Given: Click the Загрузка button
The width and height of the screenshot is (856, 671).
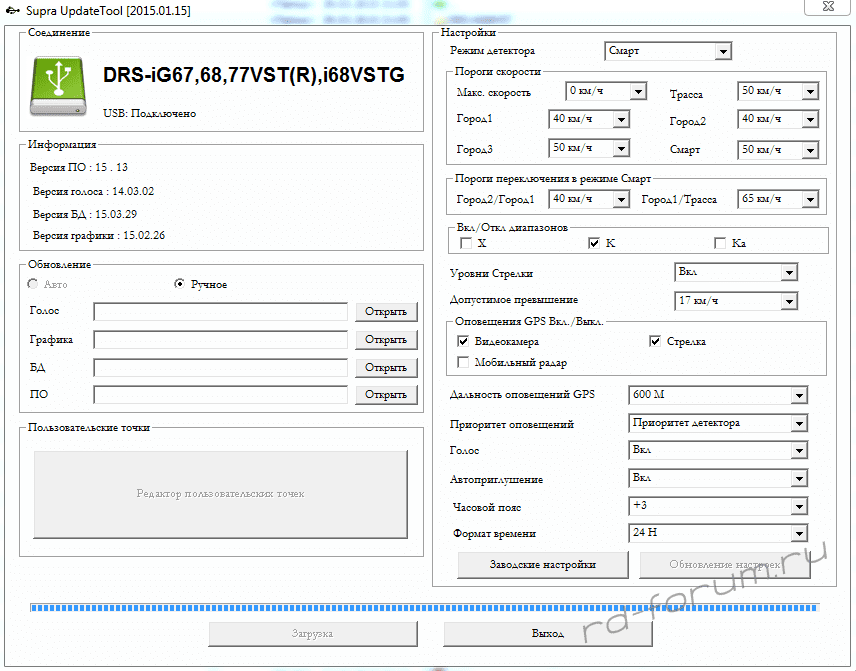Looking at the screenshot, I should click(x=313, y=634).
